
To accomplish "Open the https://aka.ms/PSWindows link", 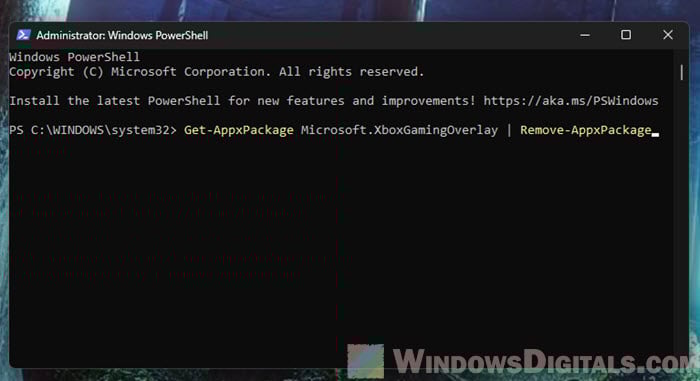I will [571, 101].
